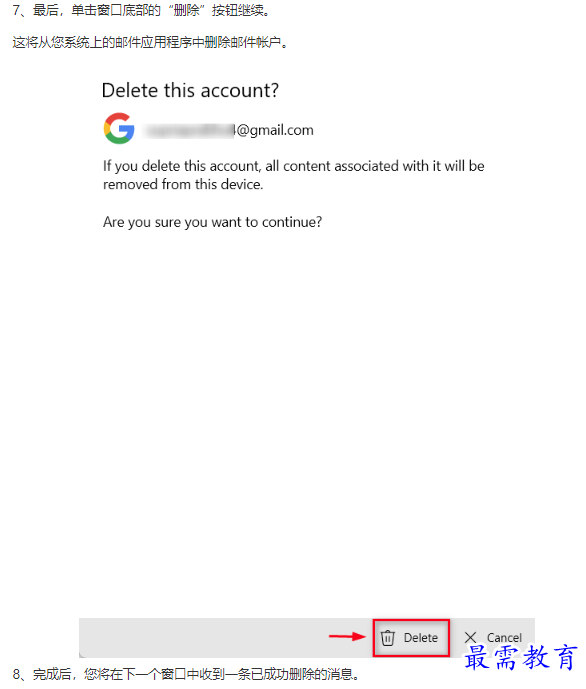Click the X icon next to Cancel
586x689 pixels.
pos(470,637)
